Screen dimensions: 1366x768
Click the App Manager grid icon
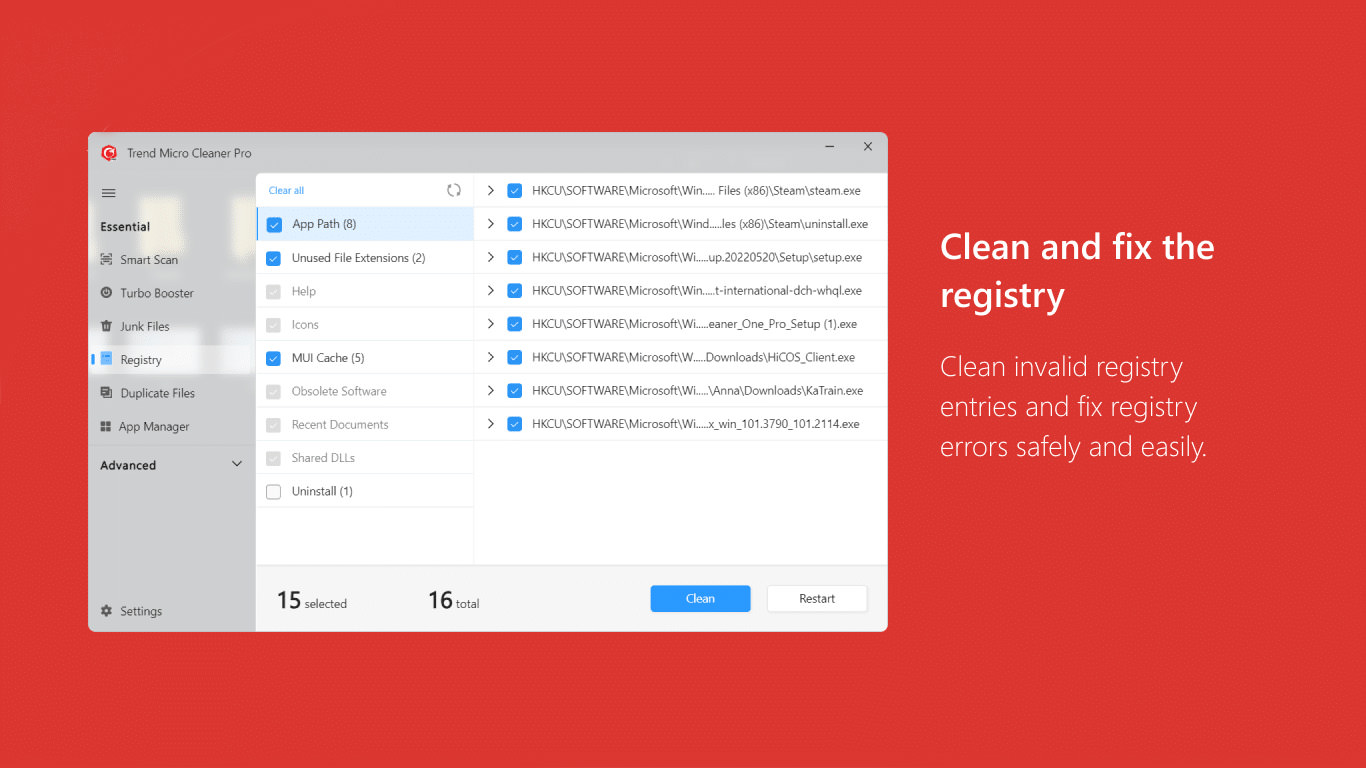pyautogui.click(x=106, y=426)
